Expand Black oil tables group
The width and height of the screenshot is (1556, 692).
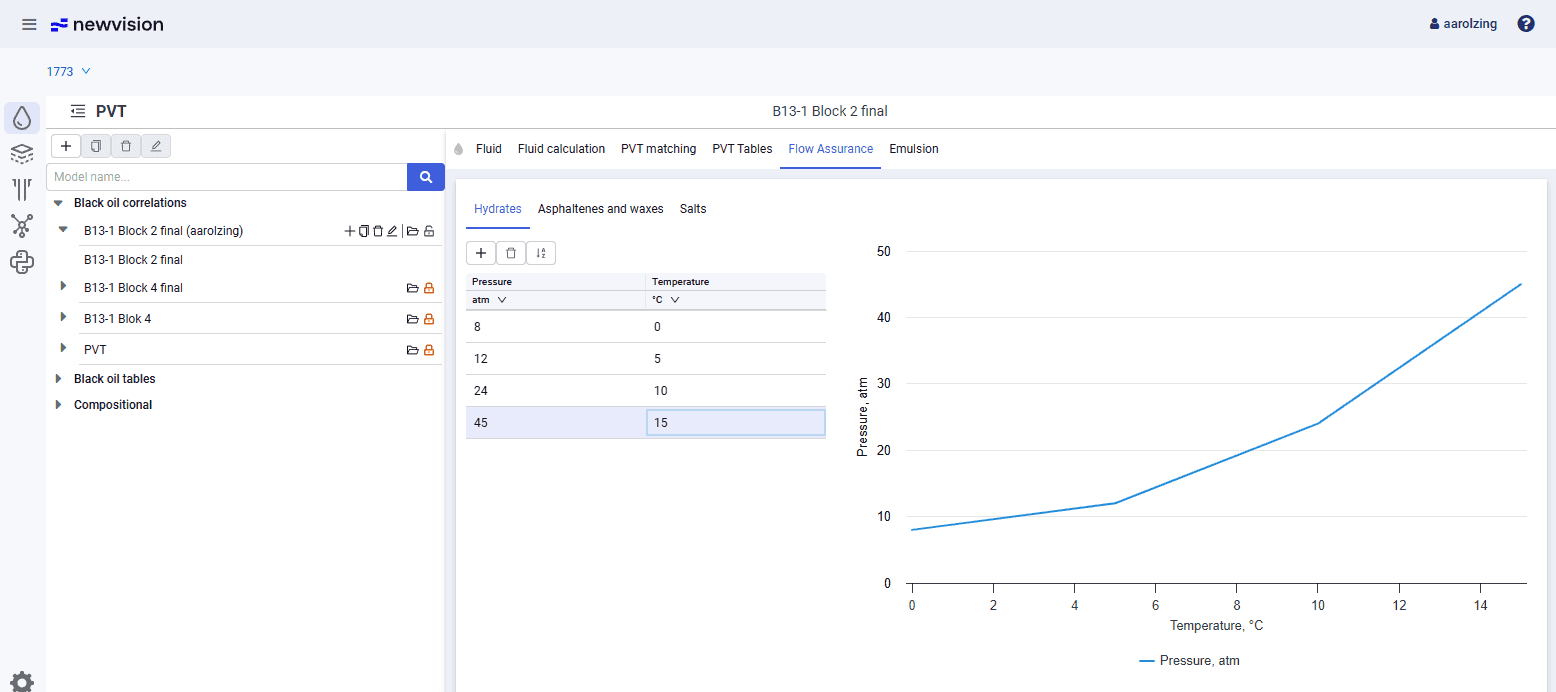pos(58,379)
